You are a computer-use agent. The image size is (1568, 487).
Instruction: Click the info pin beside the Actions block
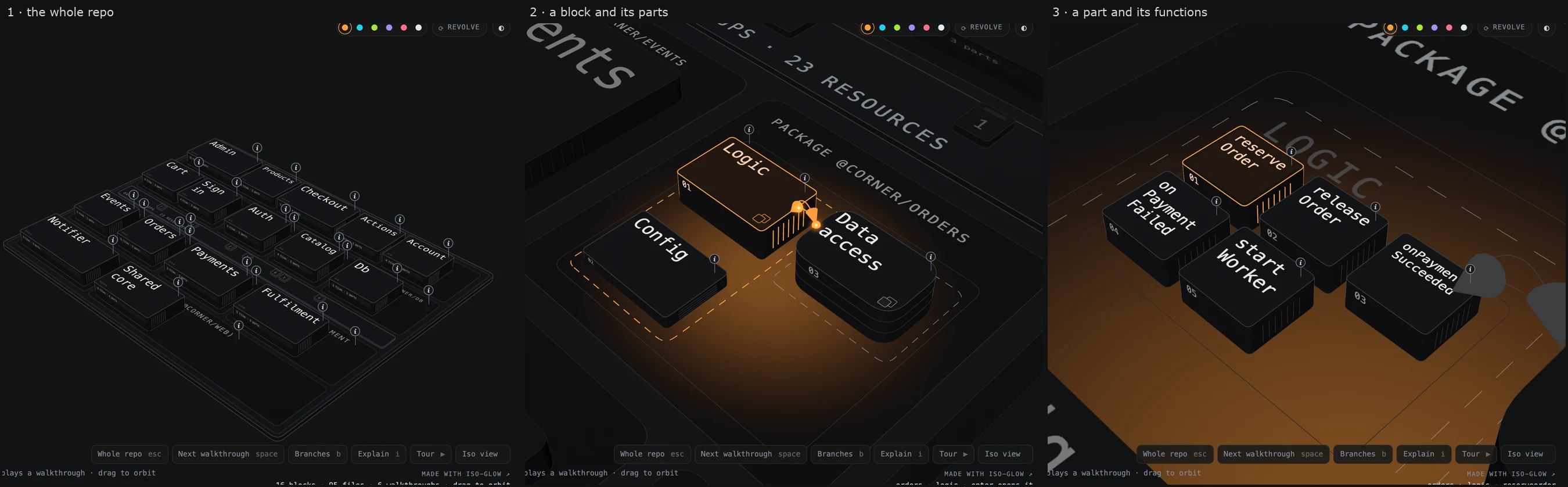coord(400,219)
